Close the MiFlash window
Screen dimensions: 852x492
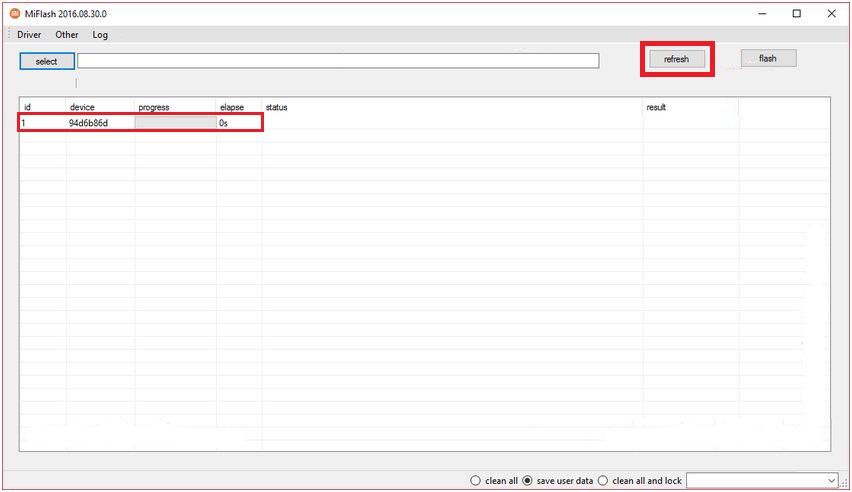(831, 14)
